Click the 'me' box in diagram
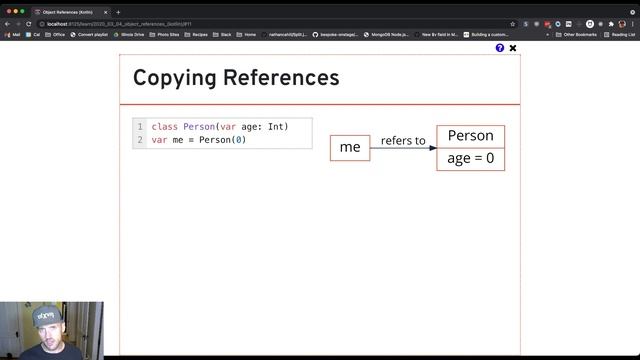The image size is (640, 360). coord(350,148)
